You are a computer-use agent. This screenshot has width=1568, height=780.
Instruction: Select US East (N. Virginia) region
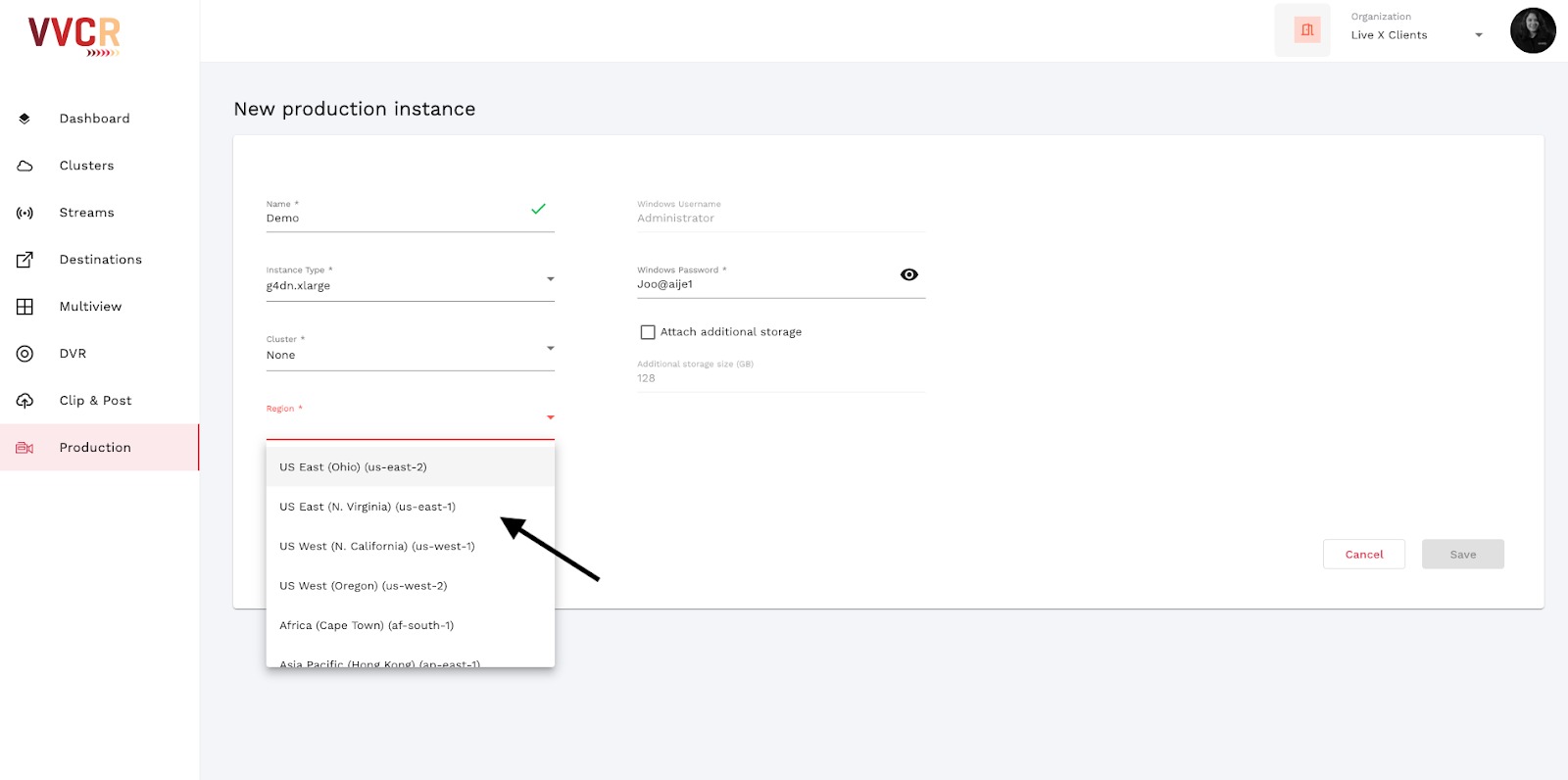411,507
